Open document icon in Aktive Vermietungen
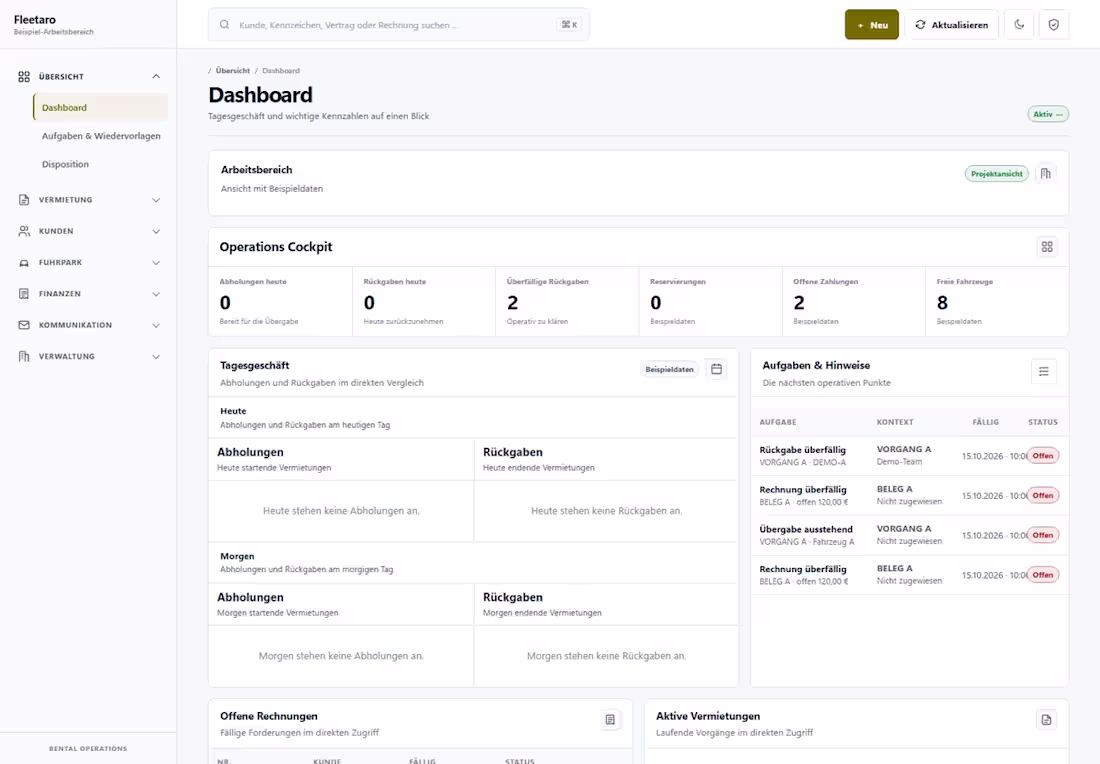1100x764 pixels. pos(1046,720)
